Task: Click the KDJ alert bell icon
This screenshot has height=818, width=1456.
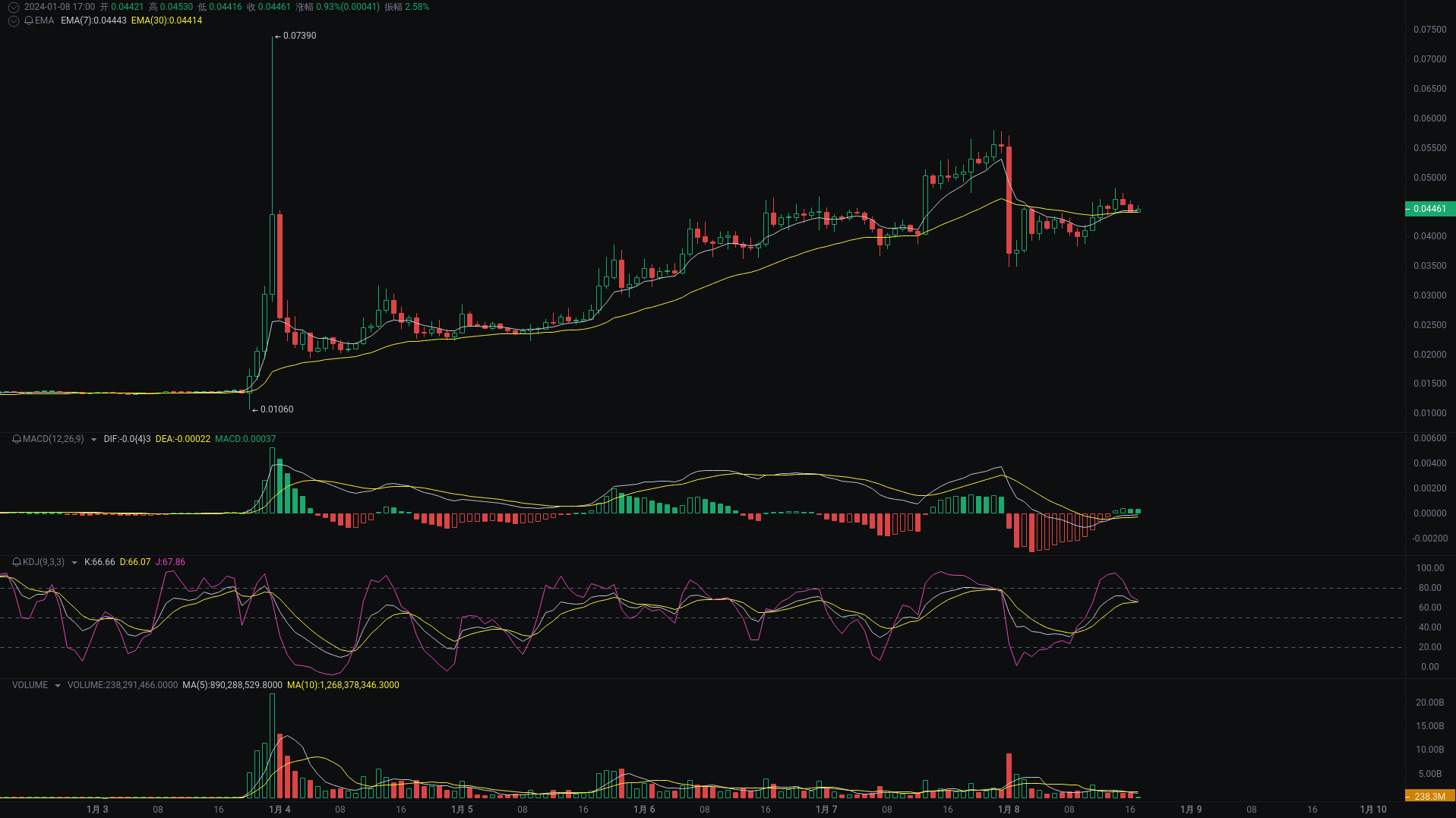Action: click(x=15, y=562)
